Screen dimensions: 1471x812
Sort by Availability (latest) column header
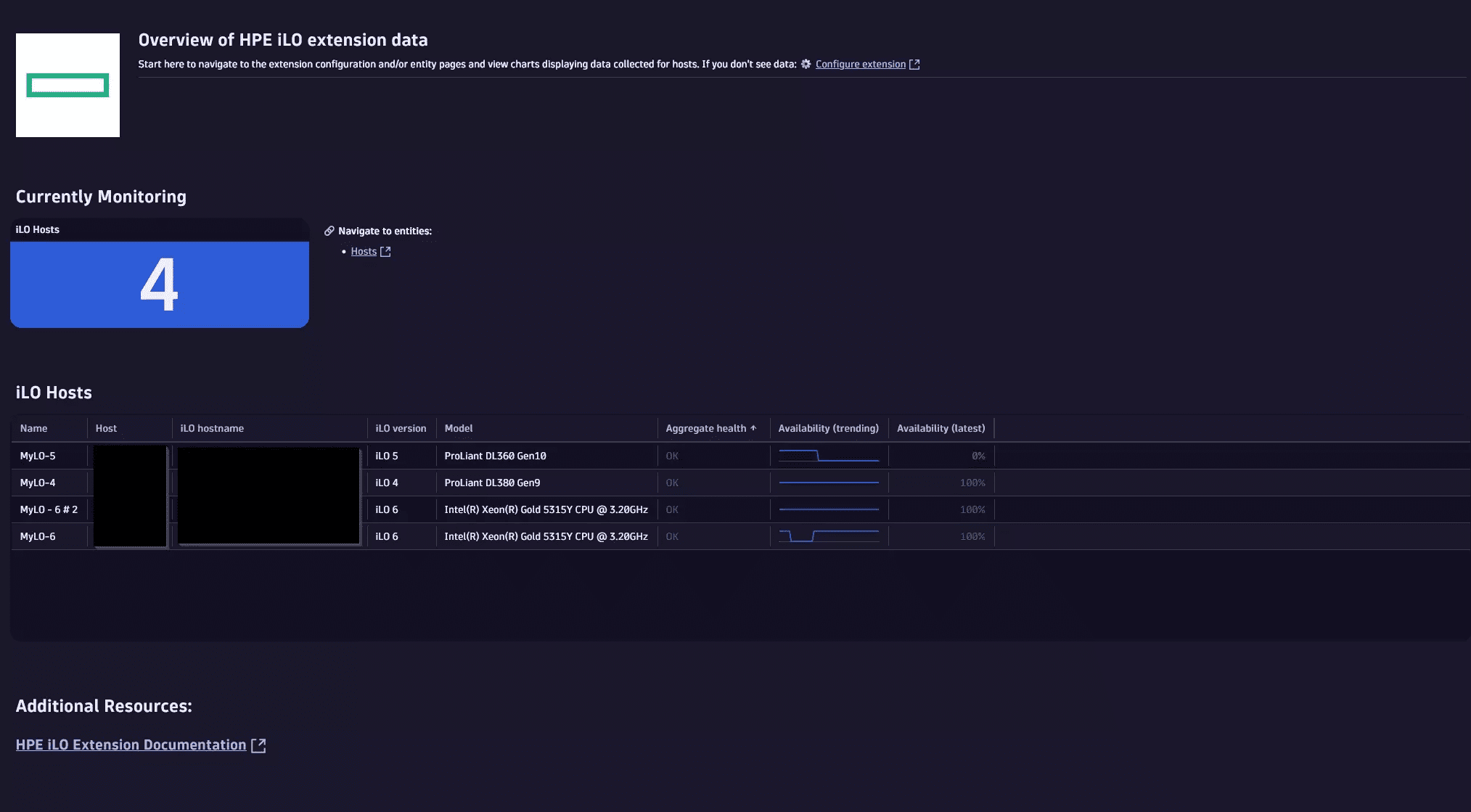point(941,428)
